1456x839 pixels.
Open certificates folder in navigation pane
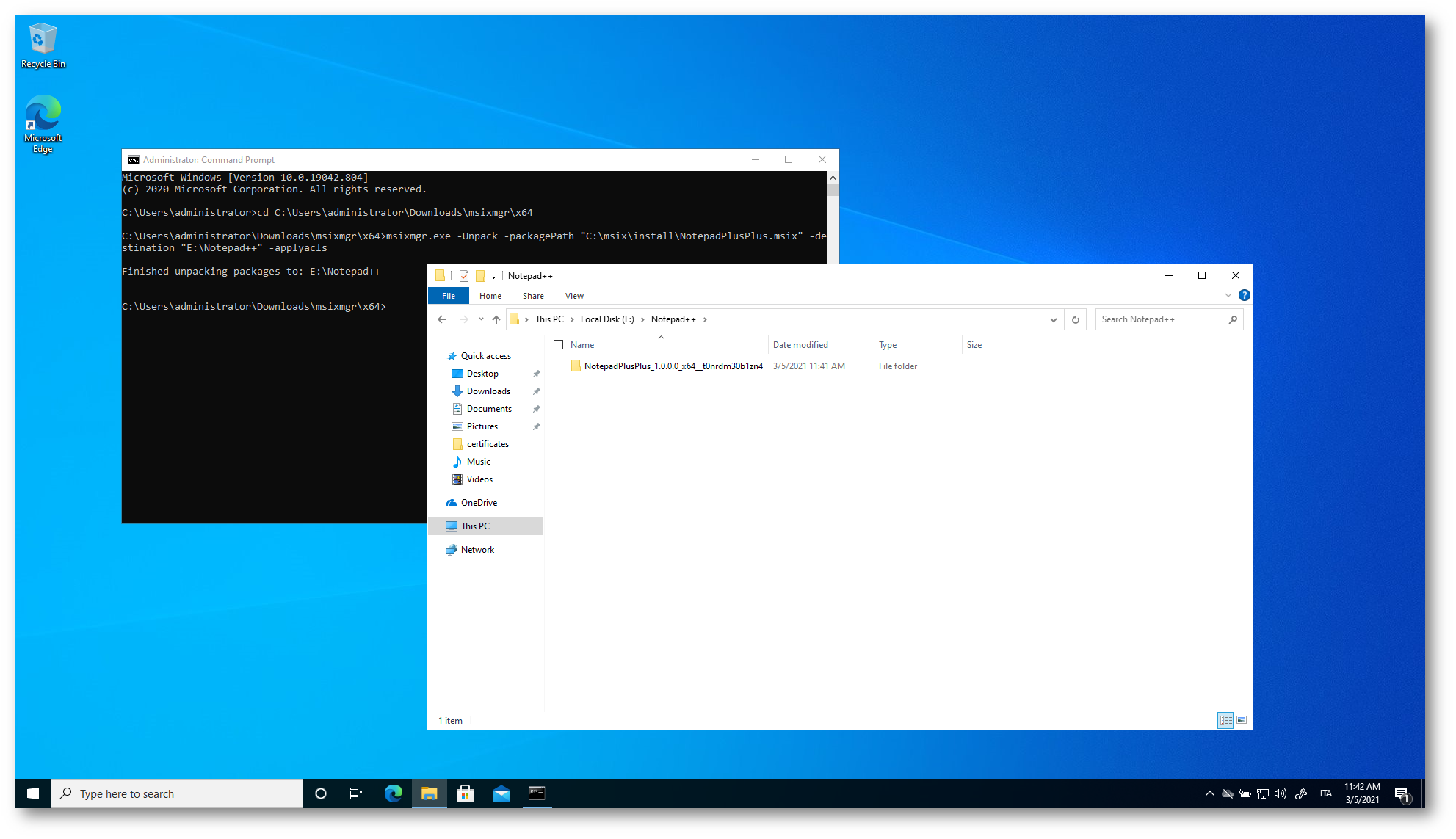click(488, 444)
